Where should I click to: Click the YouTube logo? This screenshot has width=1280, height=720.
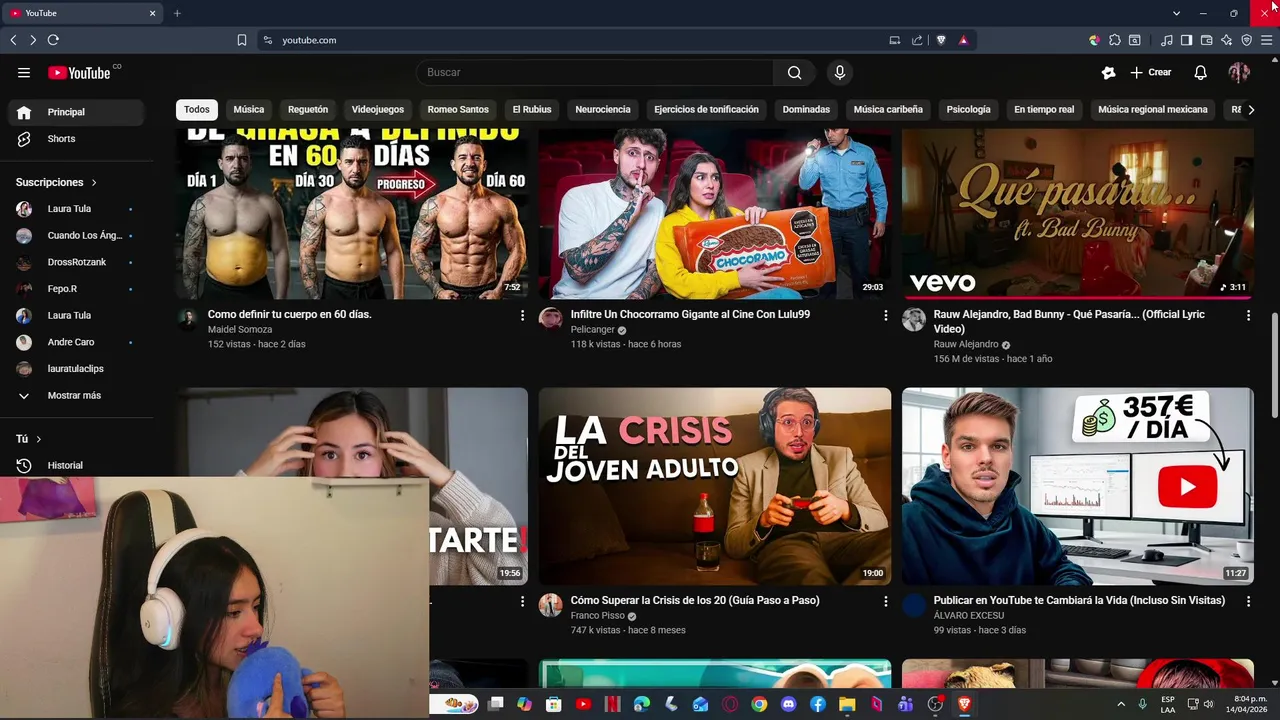[79, 72]
